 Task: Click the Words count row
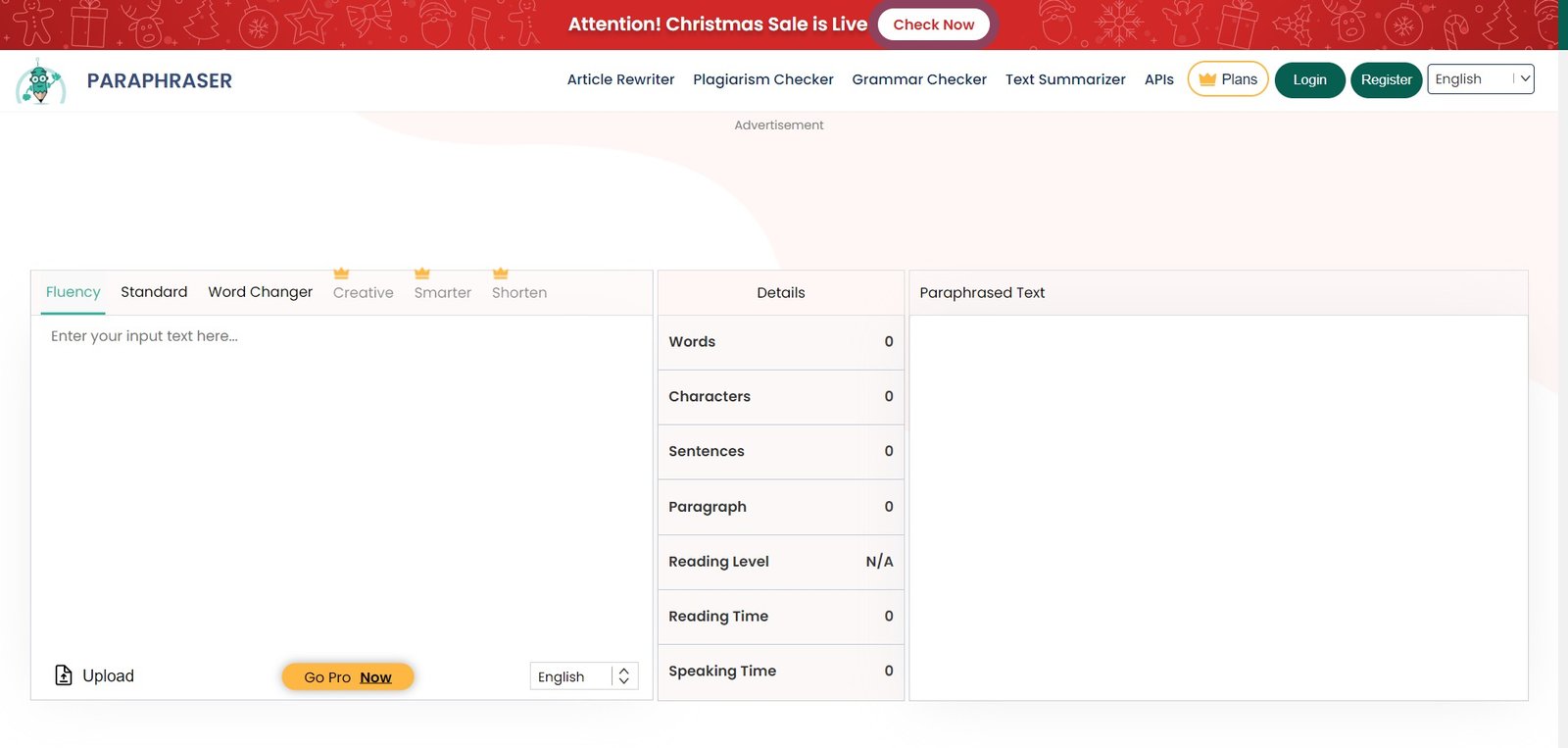781,342
